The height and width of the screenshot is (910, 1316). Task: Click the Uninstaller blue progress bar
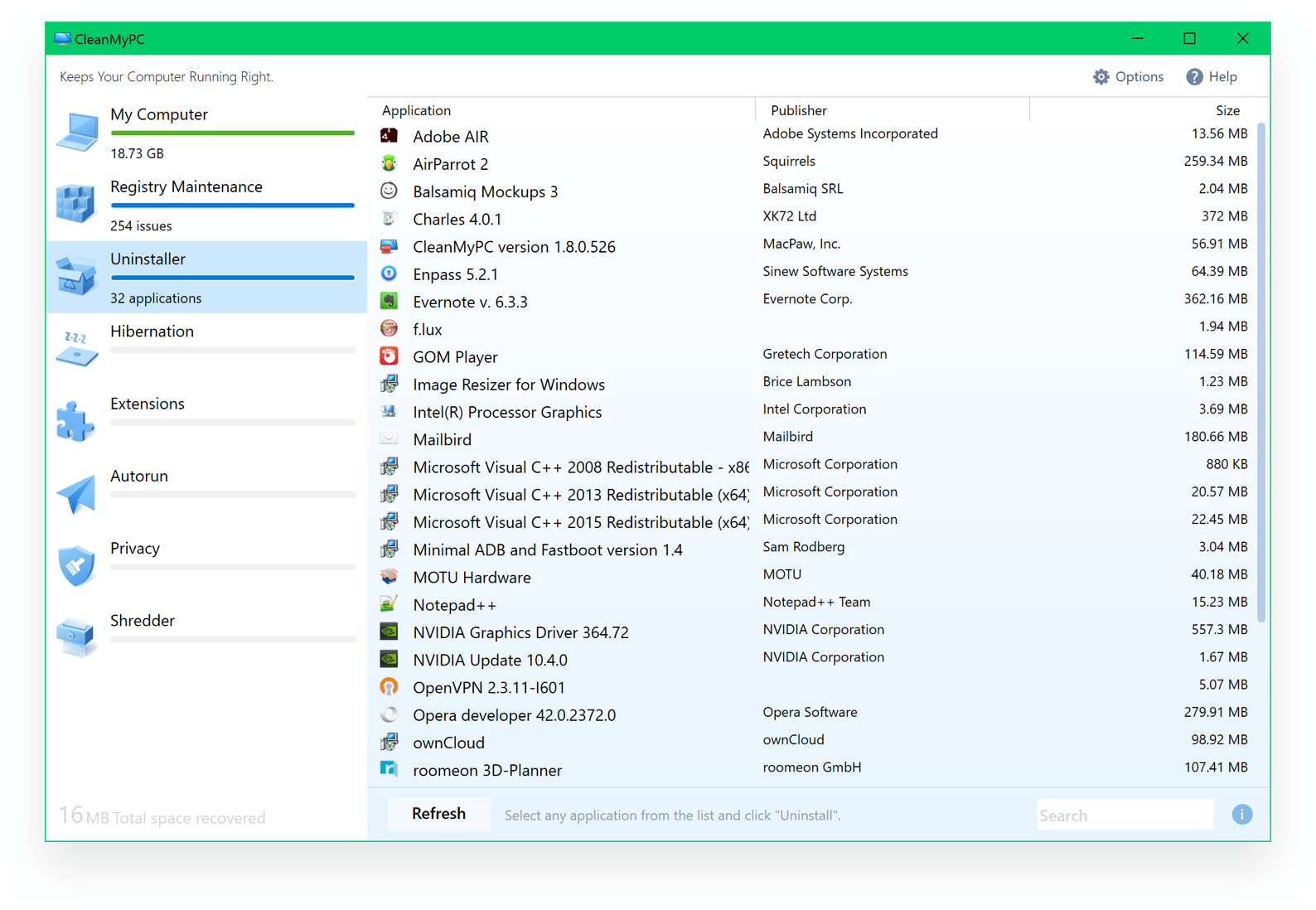tap(232, 278)
